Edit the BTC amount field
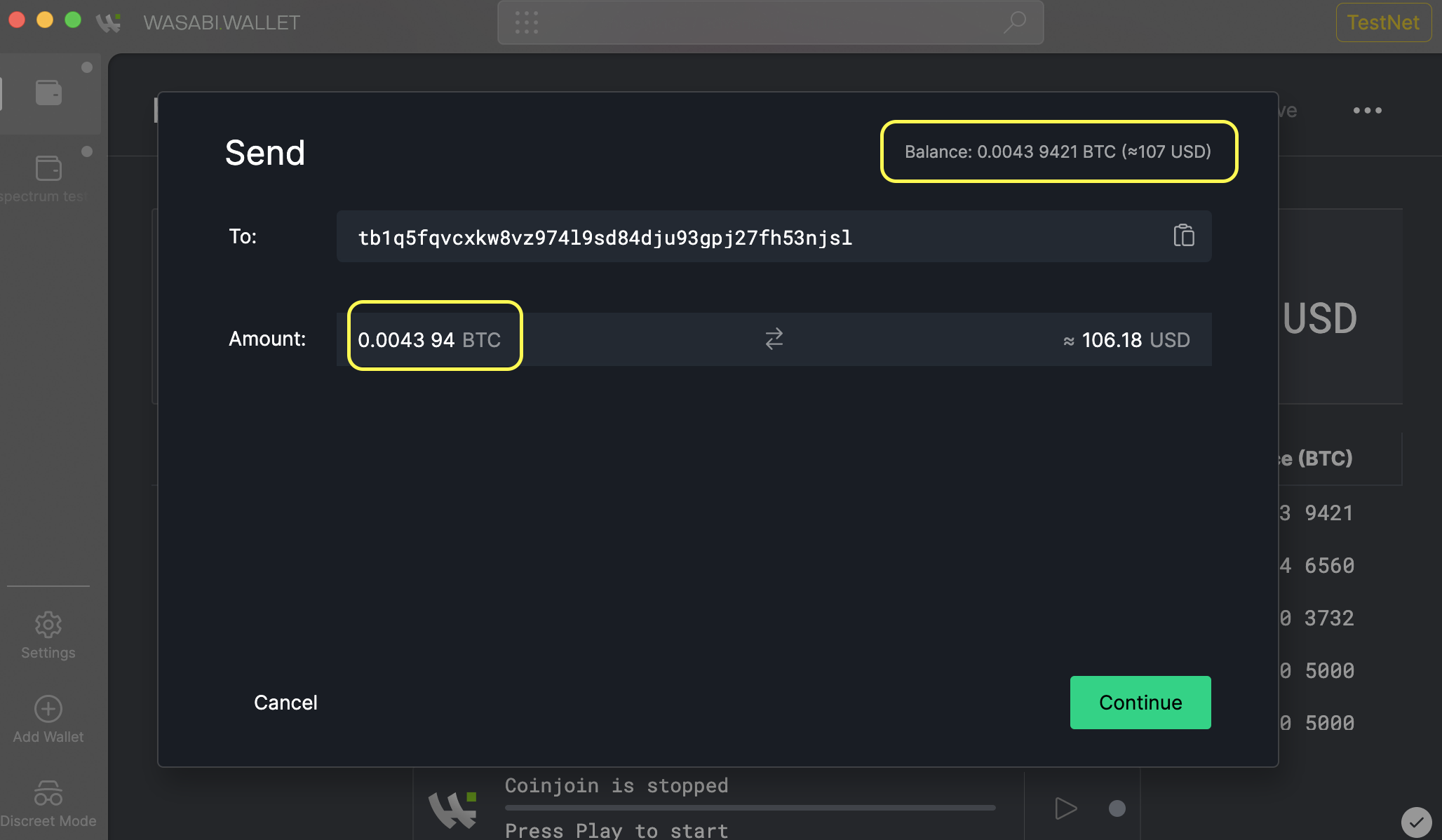Screen dimensions: 1442x840 click(429, 339)
